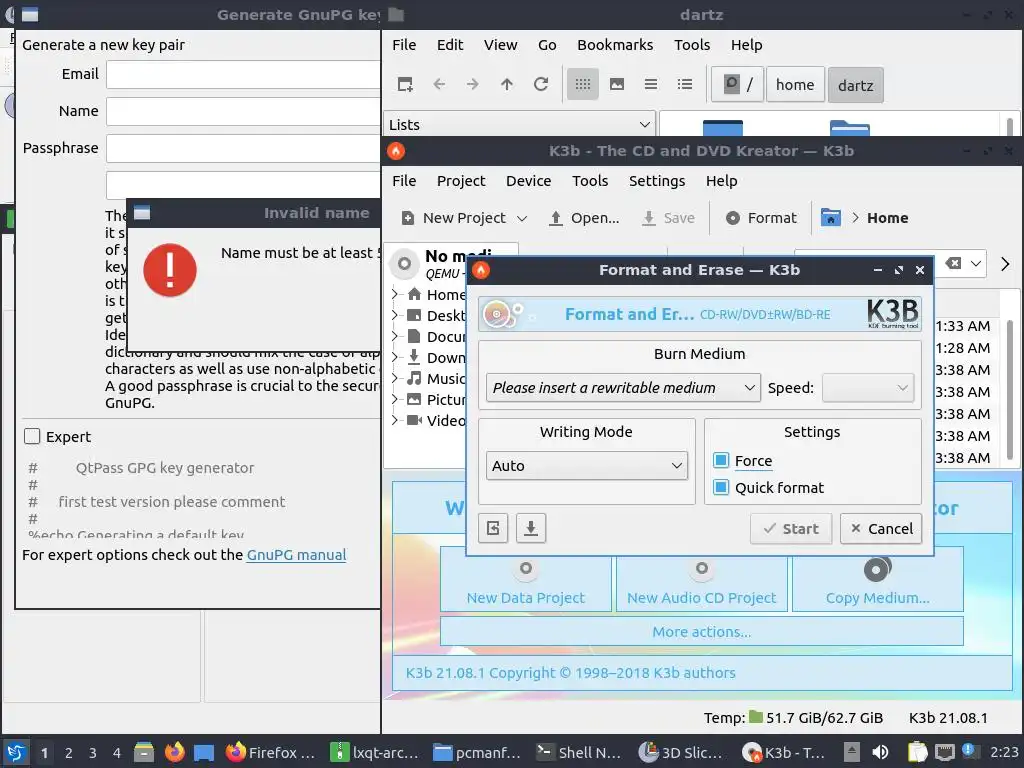The width and height of the screenshot is (1024, 768).
Task: Open the Bookmarks menu in file manager
Action: (x=615, y=44)
